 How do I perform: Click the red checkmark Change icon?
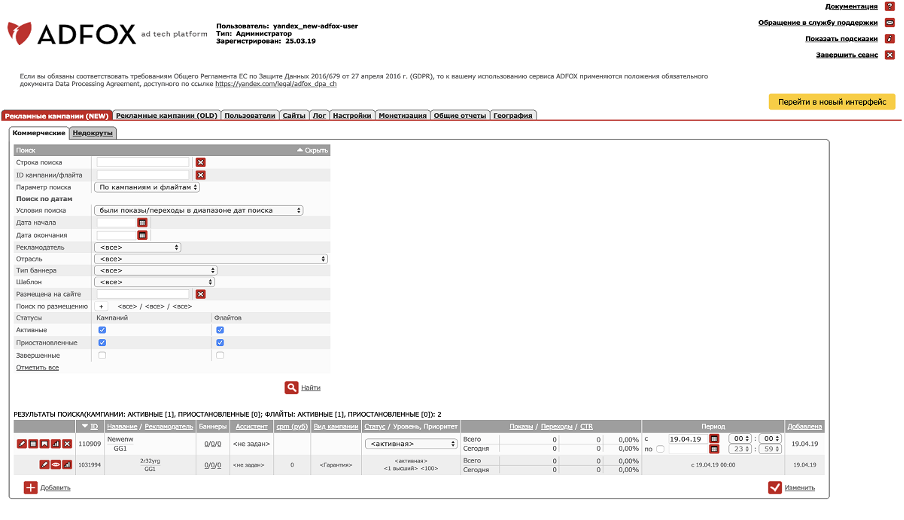(774, 487)
